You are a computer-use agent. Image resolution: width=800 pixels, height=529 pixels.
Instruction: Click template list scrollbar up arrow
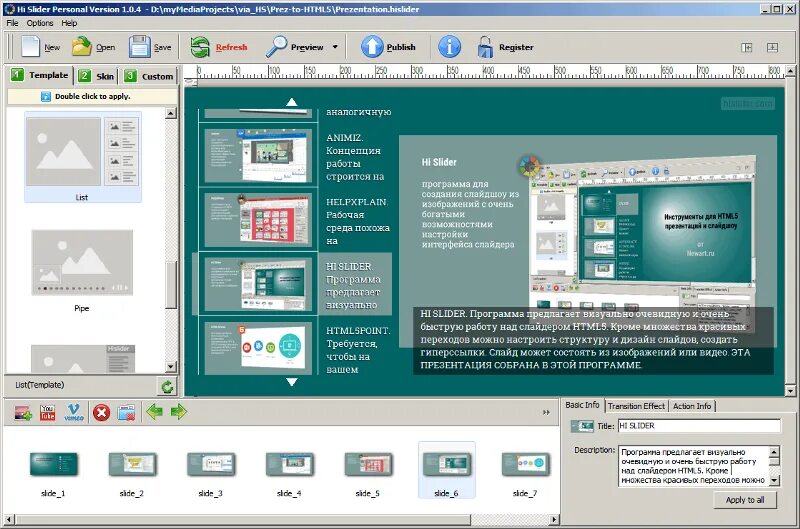171,113
